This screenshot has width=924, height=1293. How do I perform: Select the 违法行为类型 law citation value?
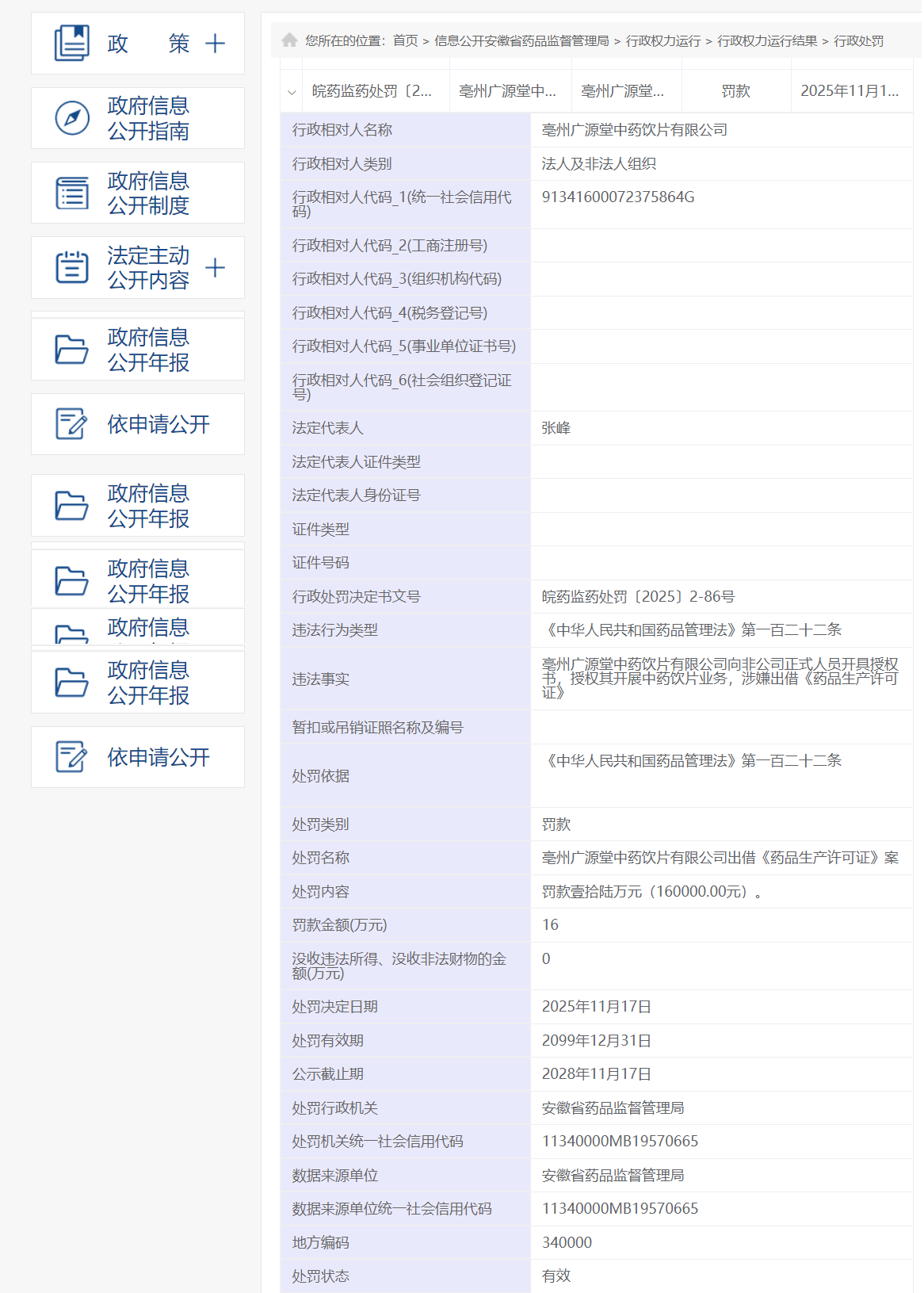point(692,630)
